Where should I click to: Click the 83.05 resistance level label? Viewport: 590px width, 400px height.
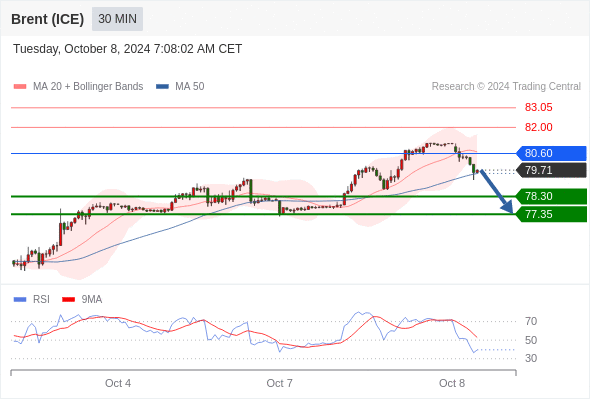pyautogui.click(x=538, y=108)
